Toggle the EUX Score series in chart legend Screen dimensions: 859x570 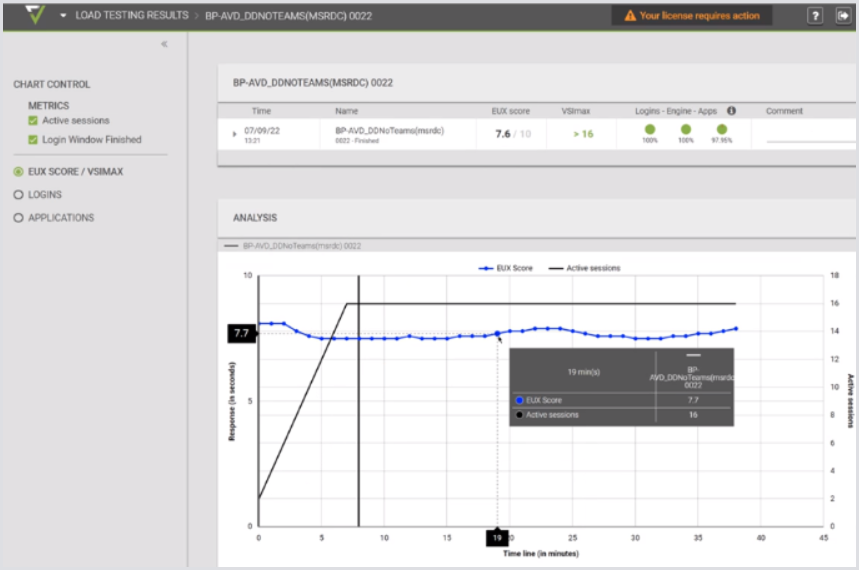(510, 268)
